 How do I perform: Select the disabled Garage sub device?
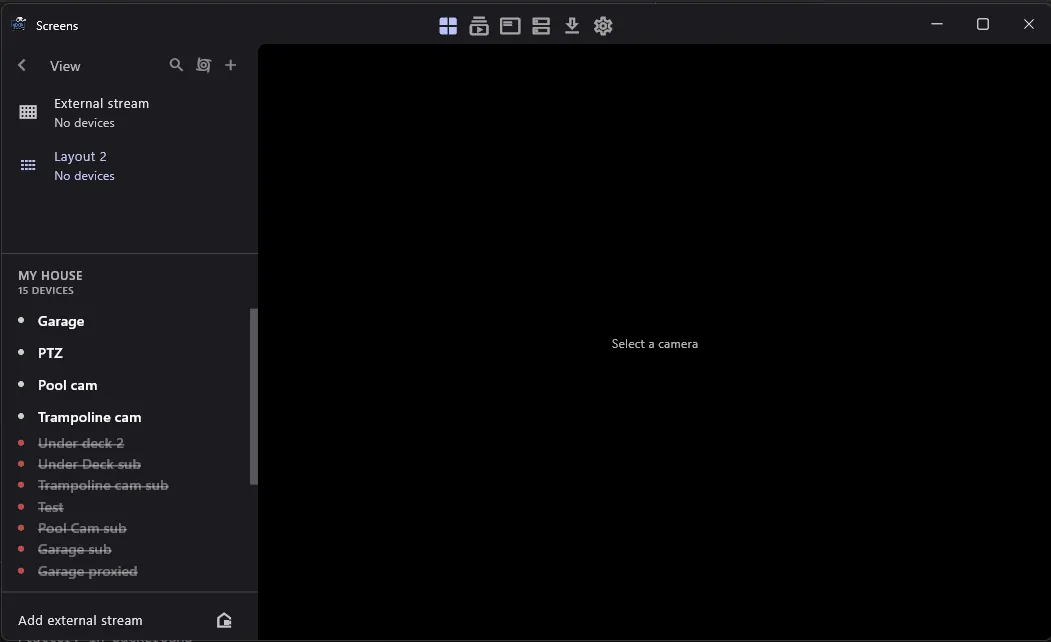(x=74, y=550)
